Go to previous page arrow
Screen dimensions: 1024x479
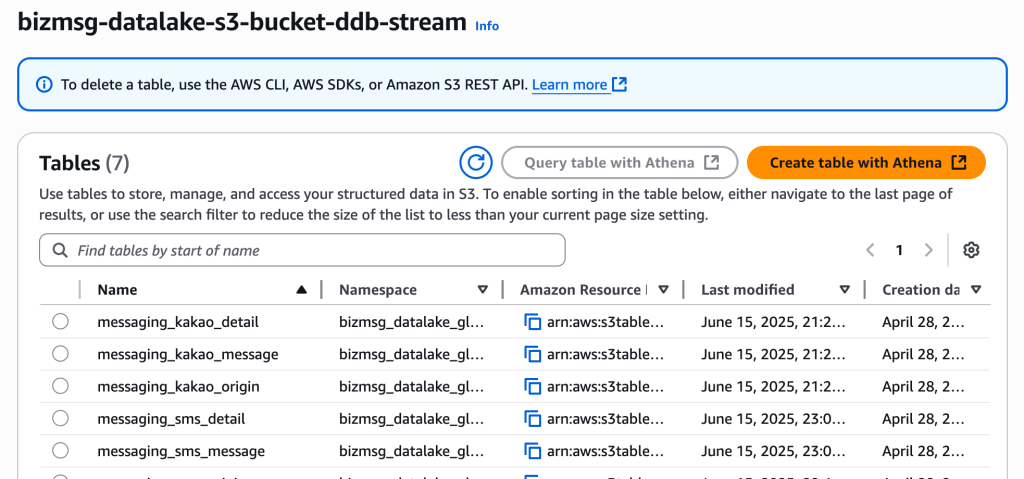[870, 250]
